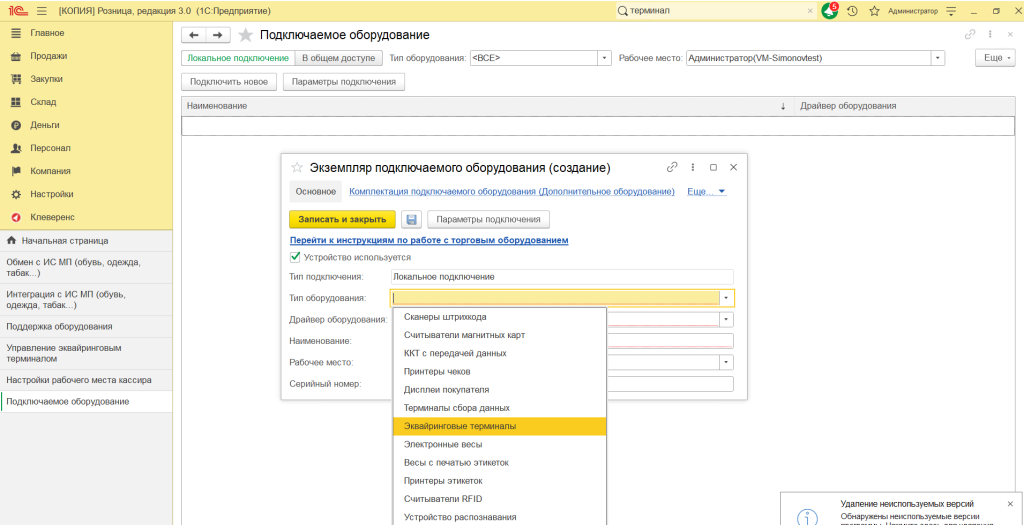
Task: Select Локальное подключение toggle button
Action: pos(238,58)
